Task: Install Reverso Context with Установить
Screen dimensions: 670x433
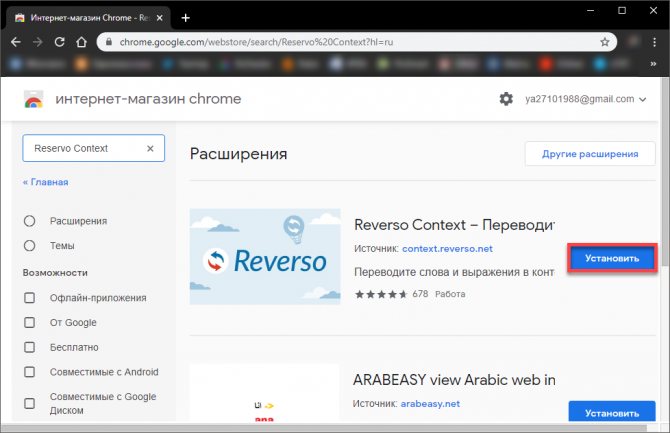Action: tap(612, 258)
